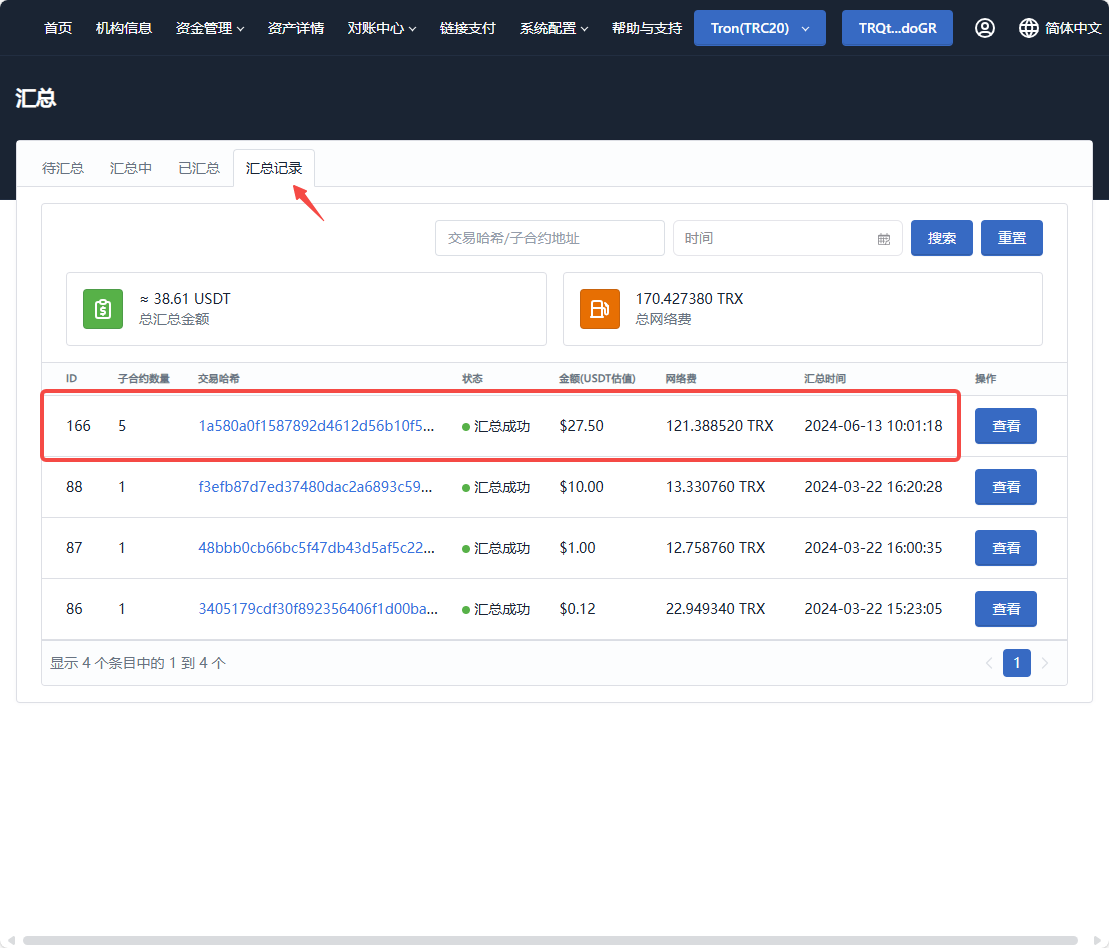The width and height of the screenshot is (1109, 948).
Task: Expand the 系统配置 dropdown menu
Action: (554, 28)
